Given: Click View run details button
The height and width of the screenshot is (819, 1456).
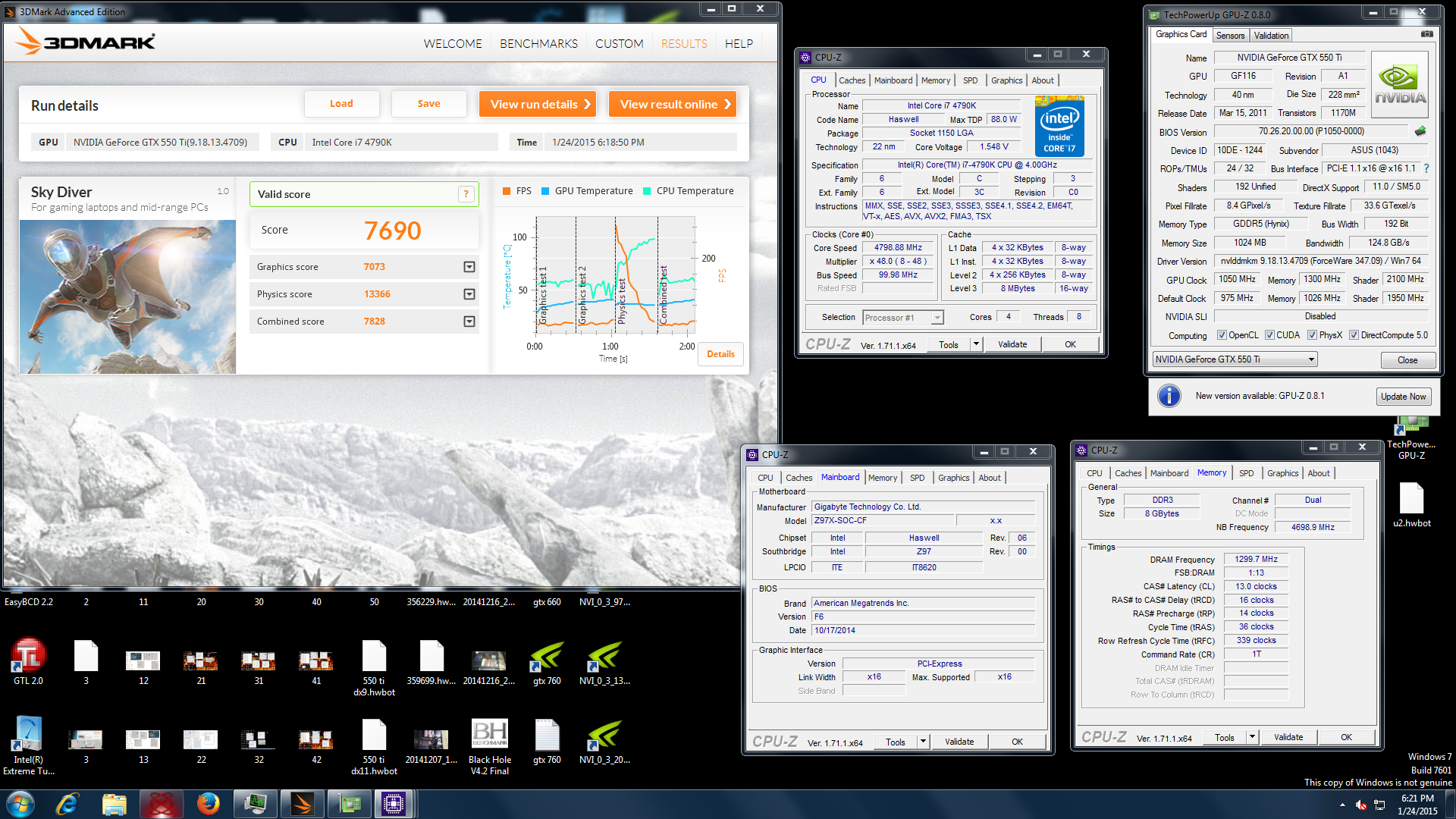Looking at the screenshot, I should 538,105.
